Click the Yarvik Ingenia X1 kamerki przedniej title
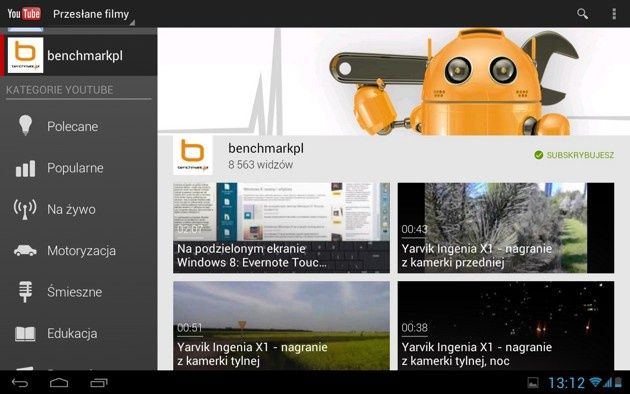The height and width of the screenshot is (394, 630). tap(477, 256)
